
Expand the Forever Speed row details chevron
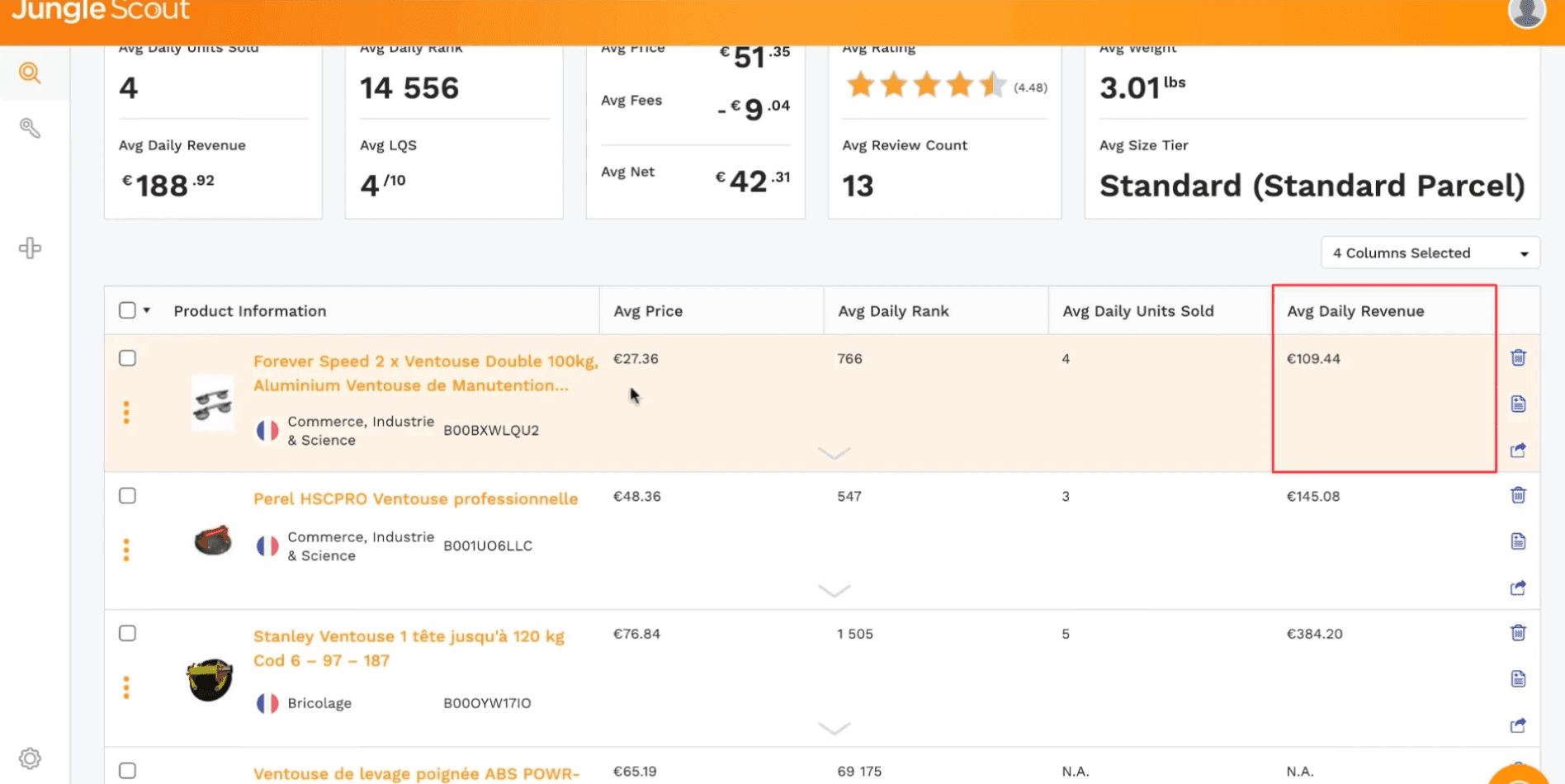coord(834,454)
